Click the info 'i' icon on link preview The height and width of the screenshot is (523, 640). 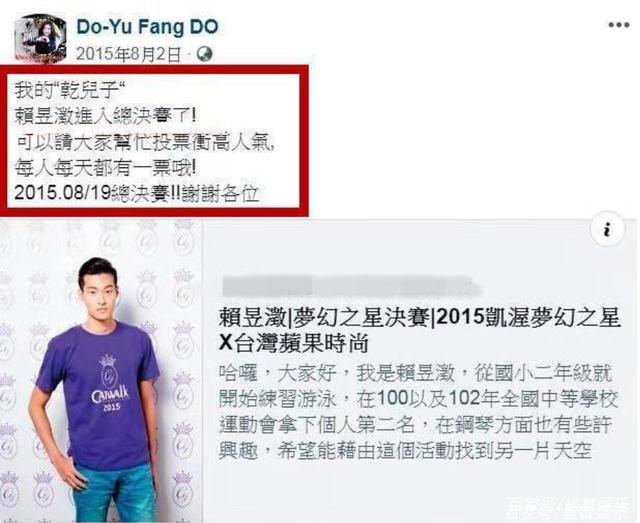(x=608, y=229)
